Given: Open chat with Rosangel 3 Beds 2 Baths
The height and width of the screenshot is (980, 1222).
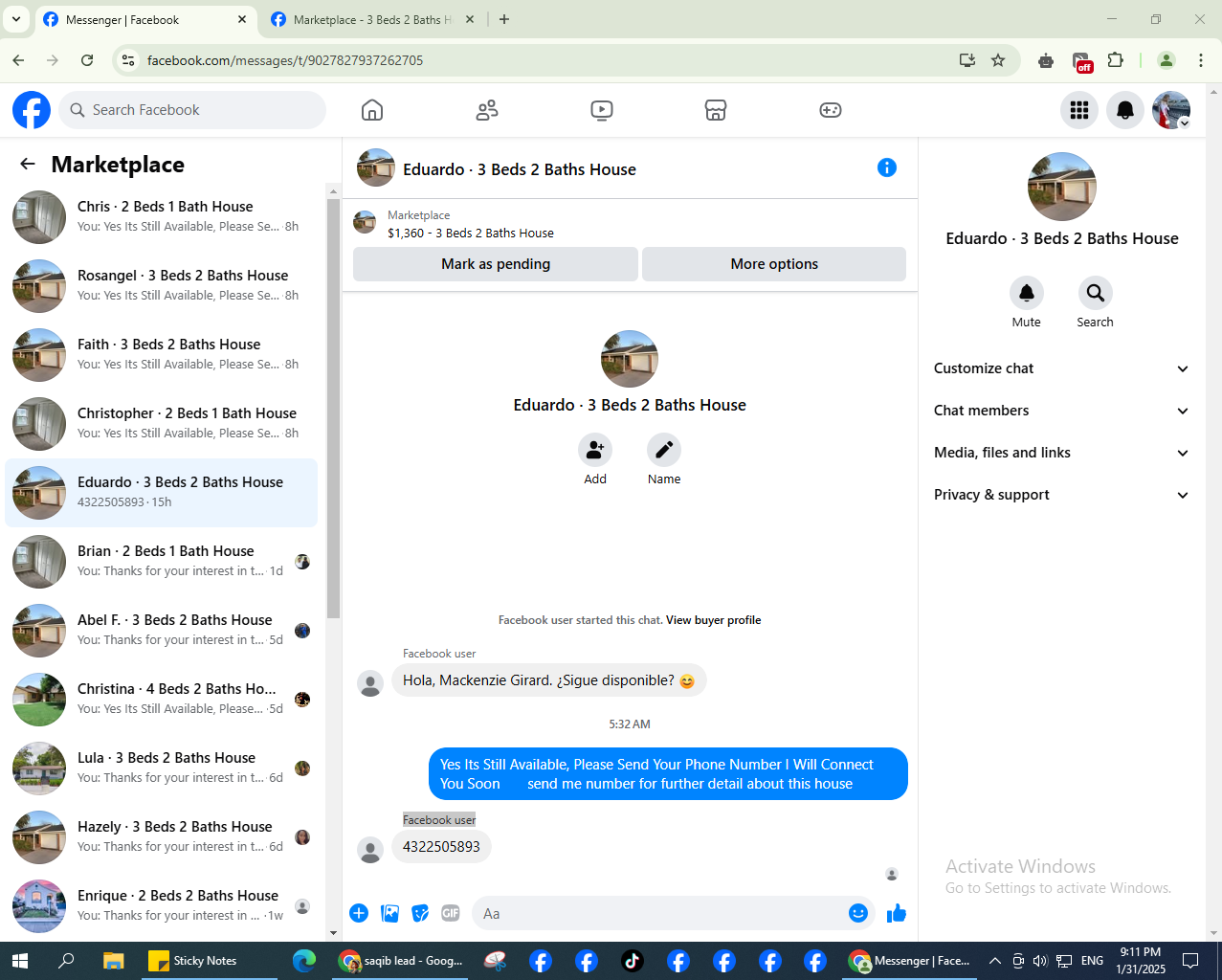Looking at the screenshot, I should pos(161,286).
